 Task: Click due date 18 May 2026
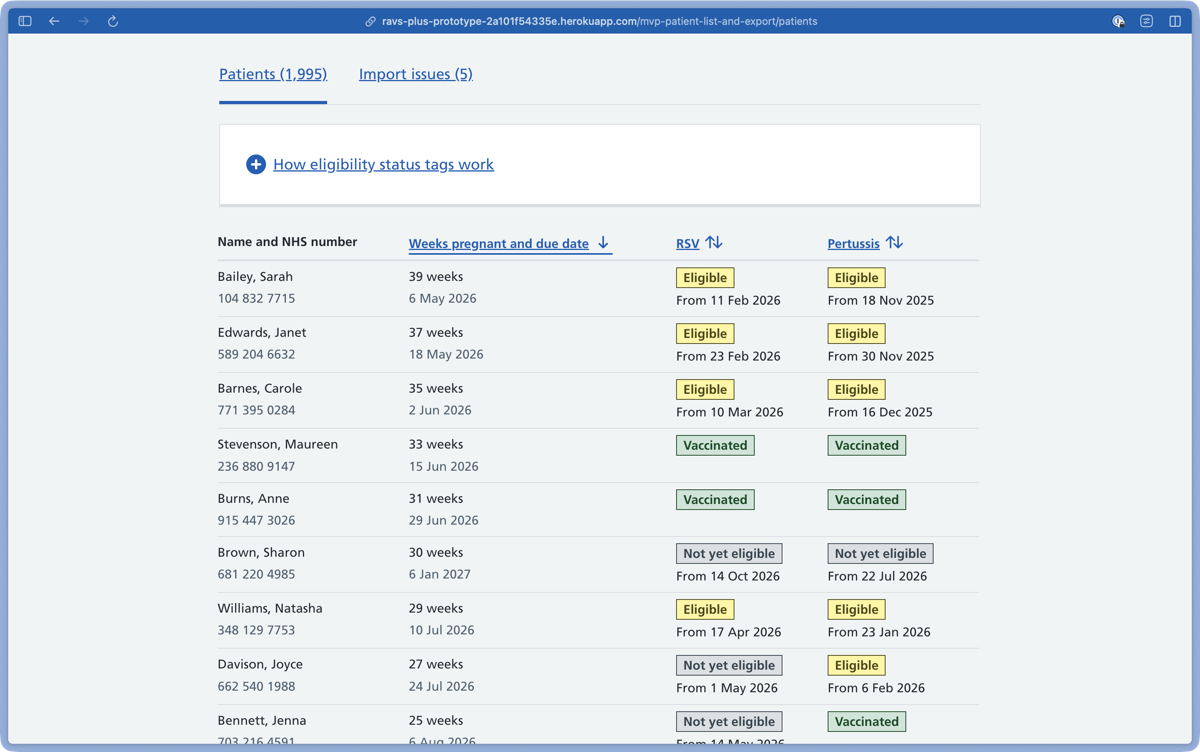pyautogui.click(x=446, y=355)
